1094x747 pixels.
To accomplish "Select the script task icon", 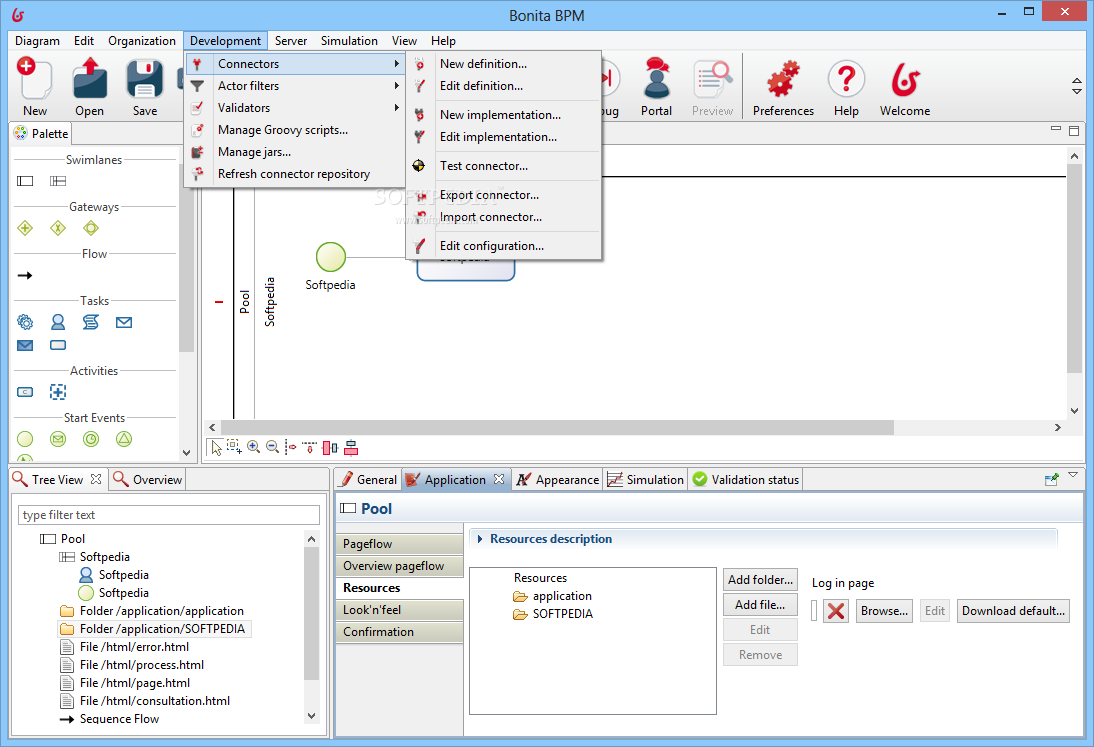I will tap(91, 322).
